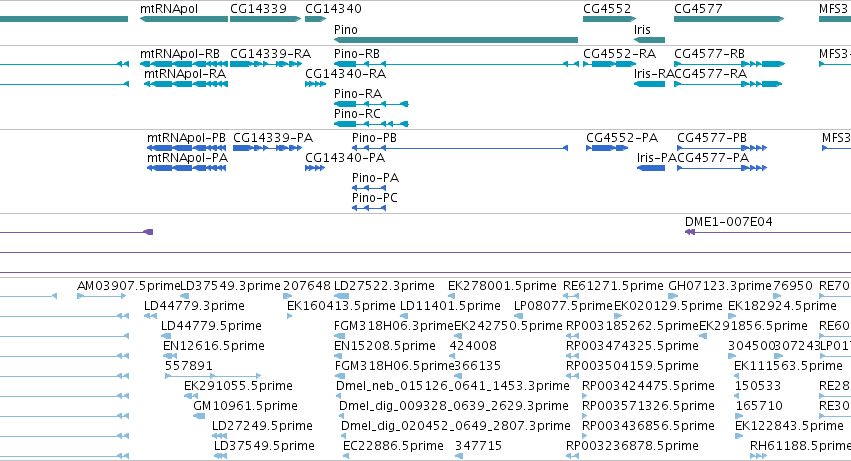Select the CG4552-PA protein label

(x=622, y=138)
